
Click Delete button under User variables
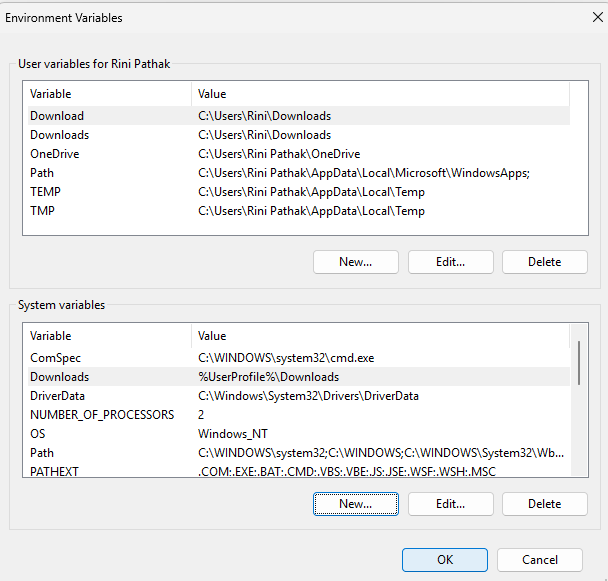545,262
